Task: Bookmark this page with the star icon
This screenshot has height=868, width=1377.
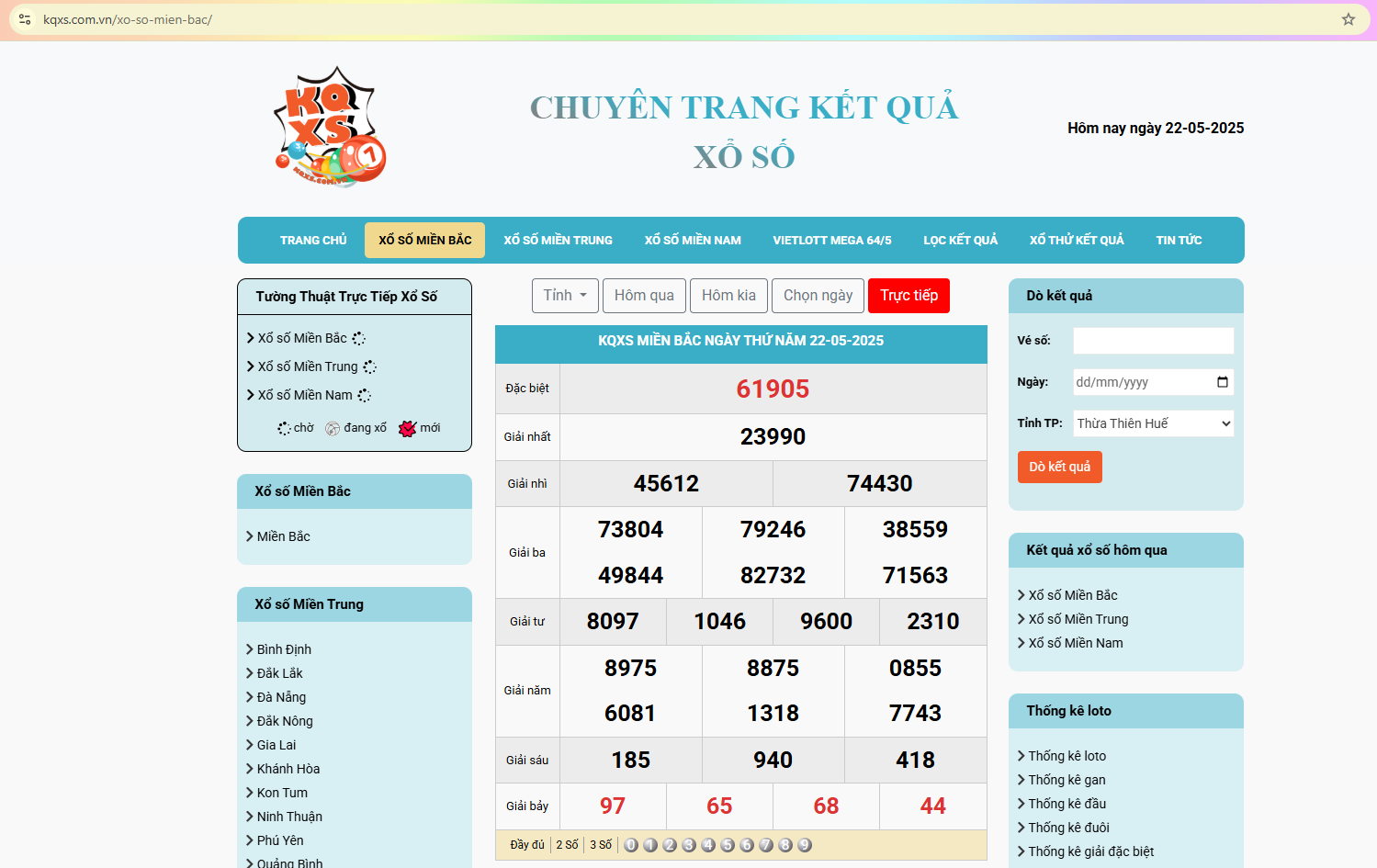Action: pos(1348,19)
